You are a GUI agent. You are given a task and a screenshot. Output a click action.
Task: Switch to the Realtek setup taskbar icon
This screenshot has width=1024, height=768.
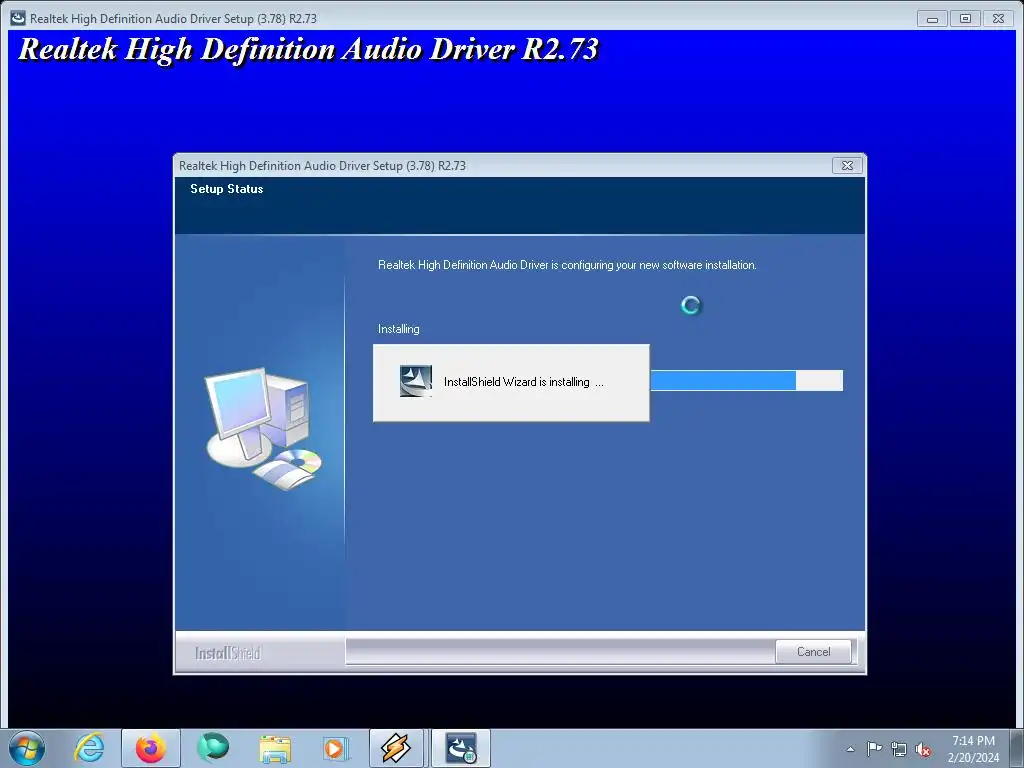tap(460, 748)
